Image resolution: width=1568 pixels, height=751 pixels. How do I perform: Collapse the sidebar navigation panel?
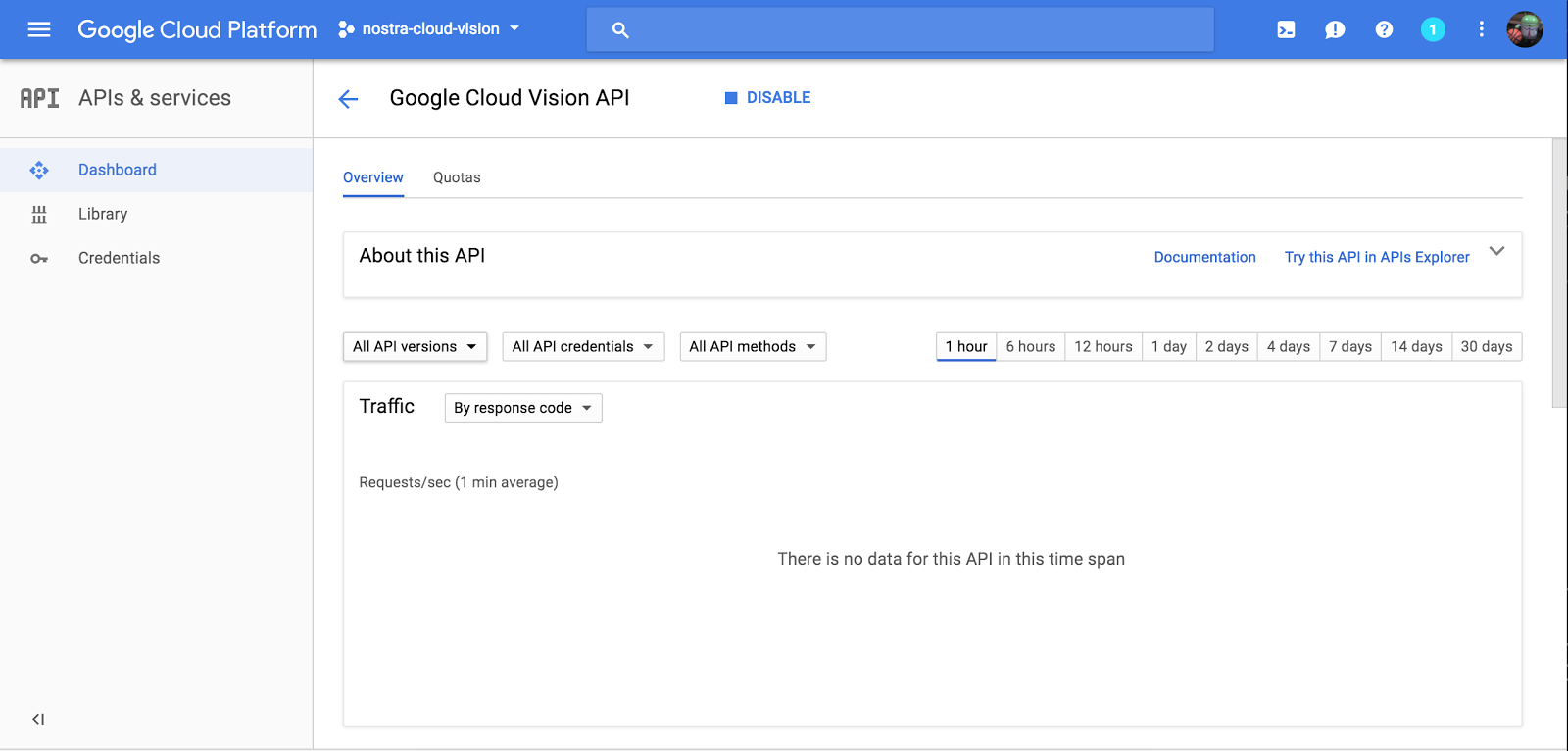(x=38, y=719)
